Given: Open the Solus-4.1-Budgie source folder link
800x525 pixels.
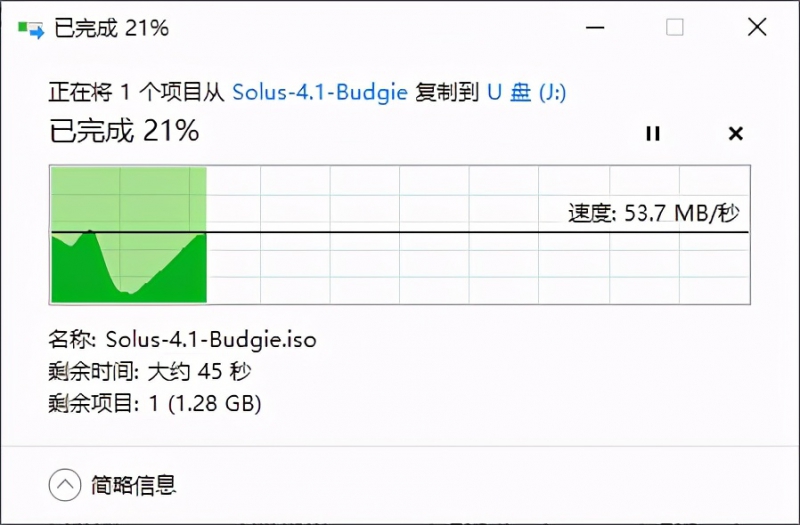Looking at the screenshot, I should point(320,92).
